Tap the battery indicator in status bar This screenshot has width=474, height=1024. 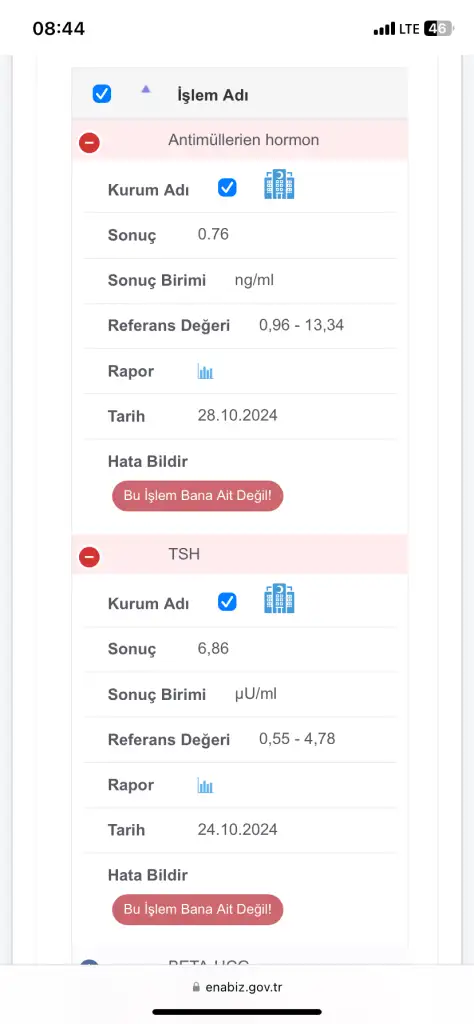coord(437,29)
